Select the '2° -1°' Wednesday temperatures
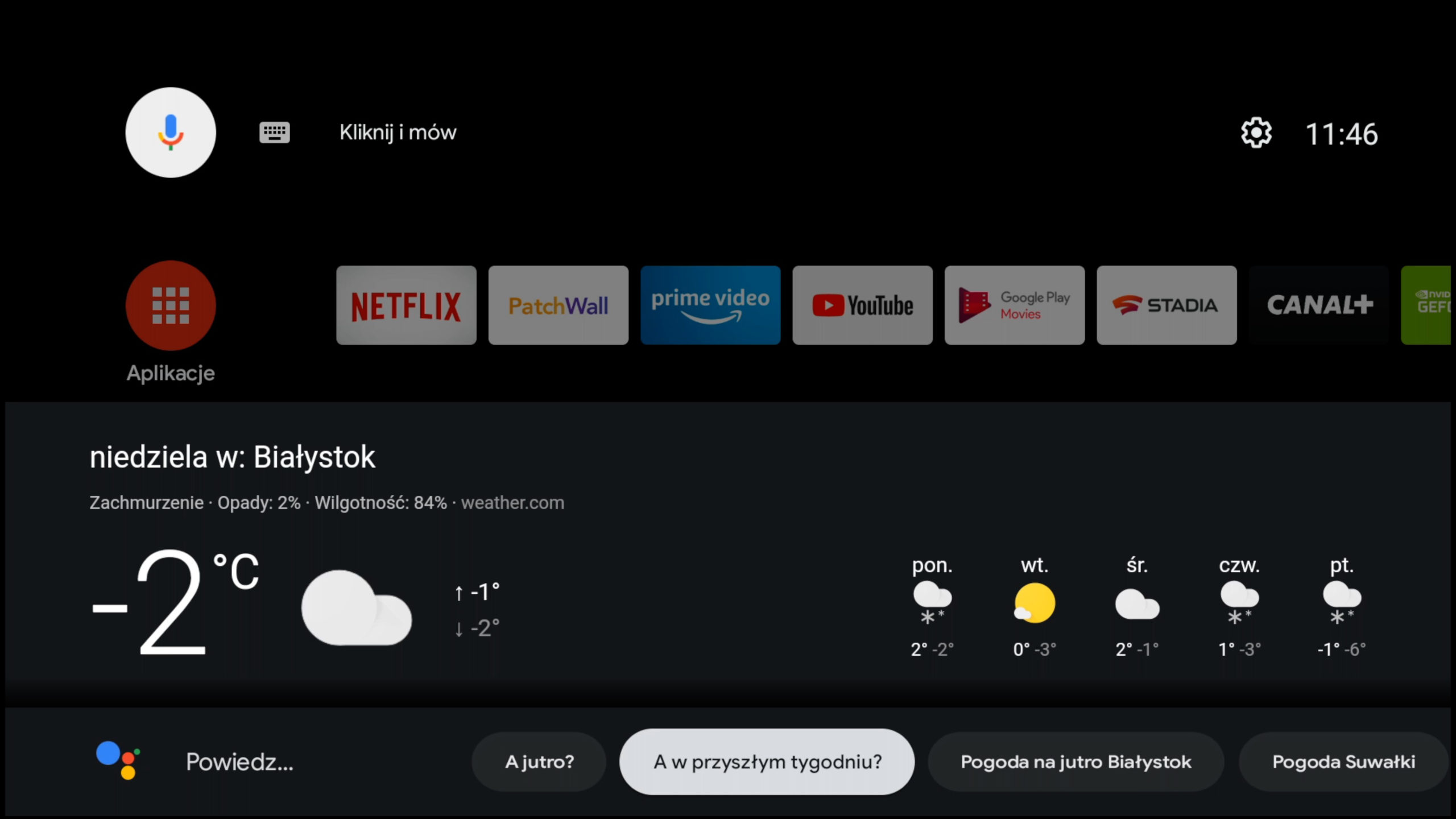1456x819 pixels. [x=1137, y=649]
